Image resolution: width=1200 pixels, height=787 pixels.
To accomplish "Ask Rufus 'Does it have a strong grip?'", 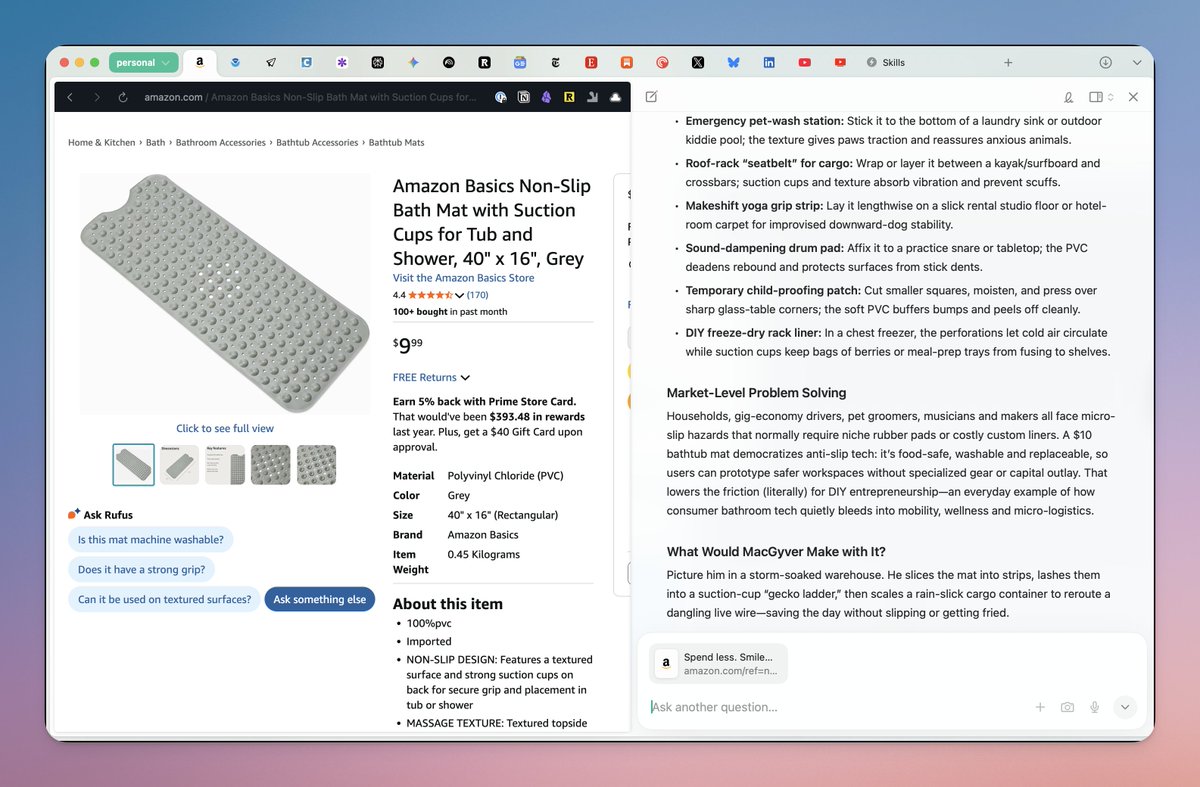I will [142, 570].
